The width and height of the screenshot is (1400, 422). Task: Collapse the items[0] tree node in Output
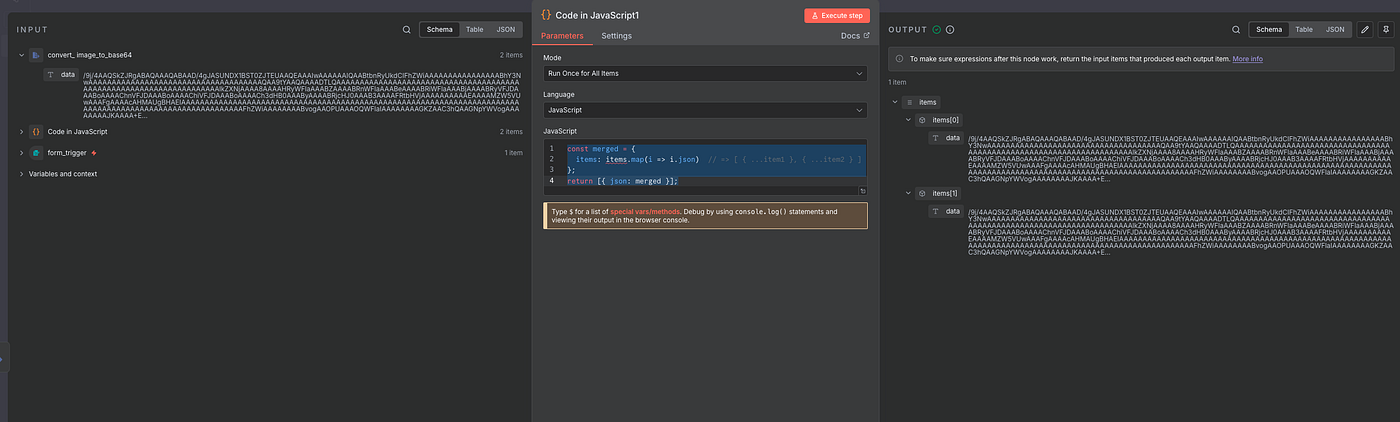coord(909,120)
